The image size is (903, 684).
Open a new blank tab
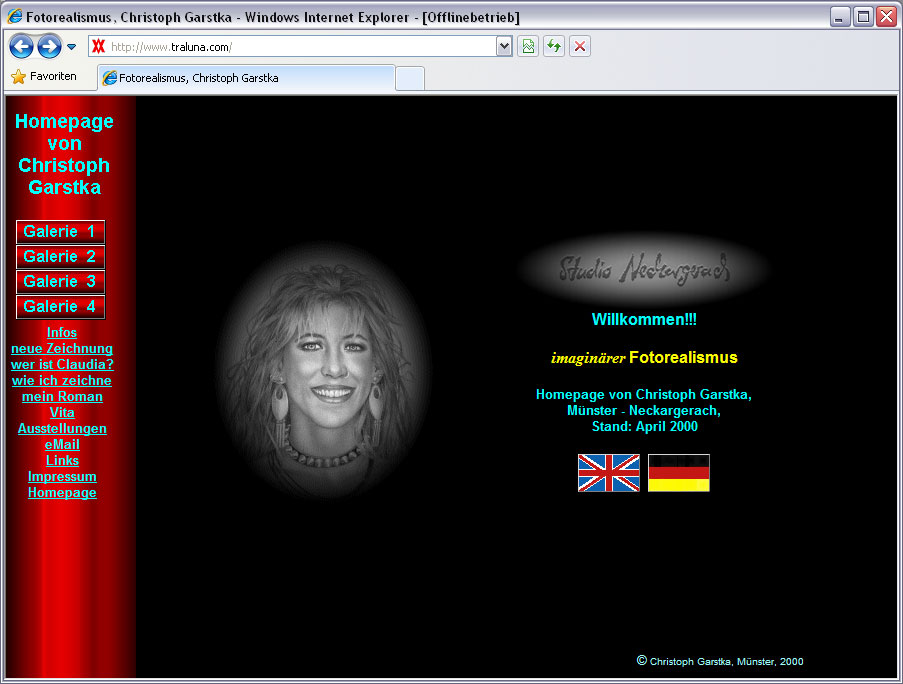410,78
